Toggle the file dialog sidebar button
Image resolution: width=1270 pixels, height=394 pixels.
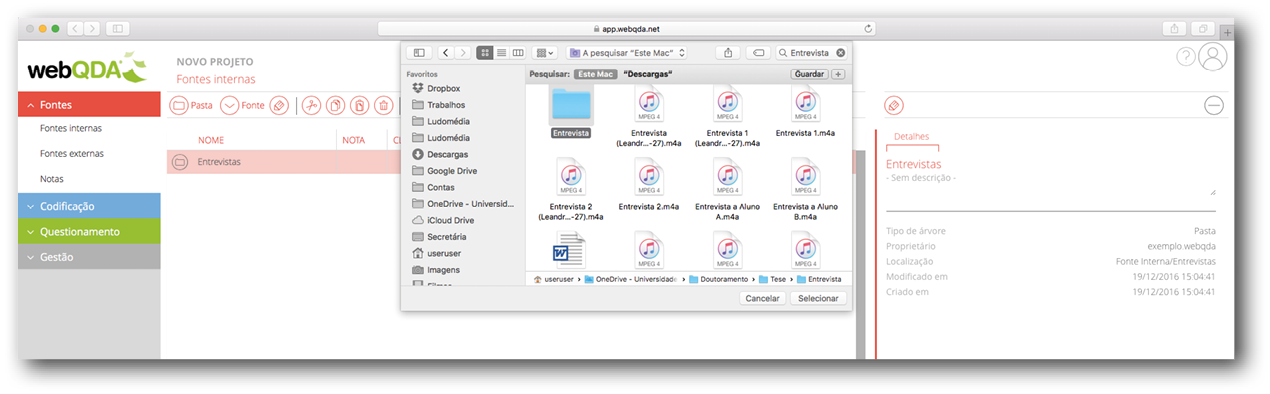(x=419, y=52)
